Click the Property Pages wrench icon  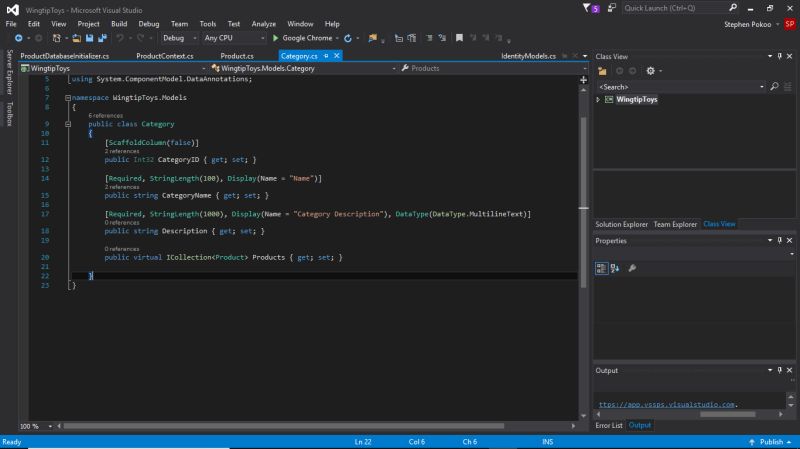coord(632,268)
